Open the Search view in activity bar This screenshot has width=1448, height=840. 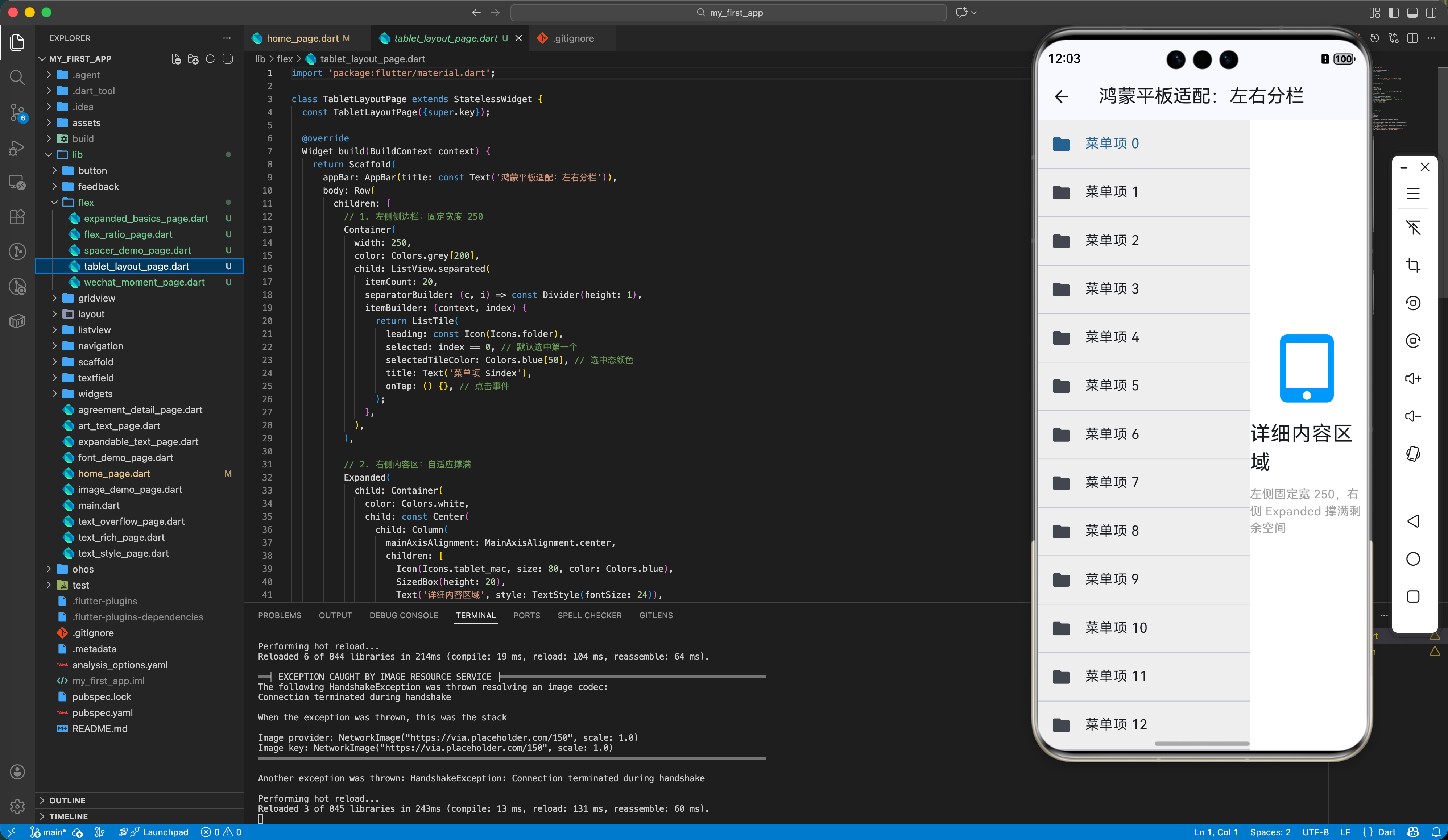(17, 77)
